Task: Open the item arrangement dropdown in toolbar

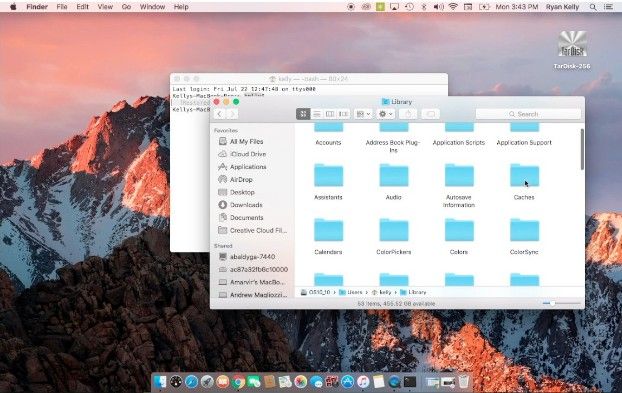Action: 363,114
